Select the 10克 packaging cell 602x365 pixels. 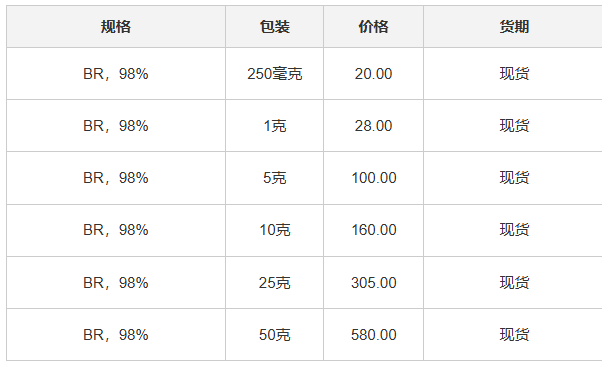(x=275, y=230)
